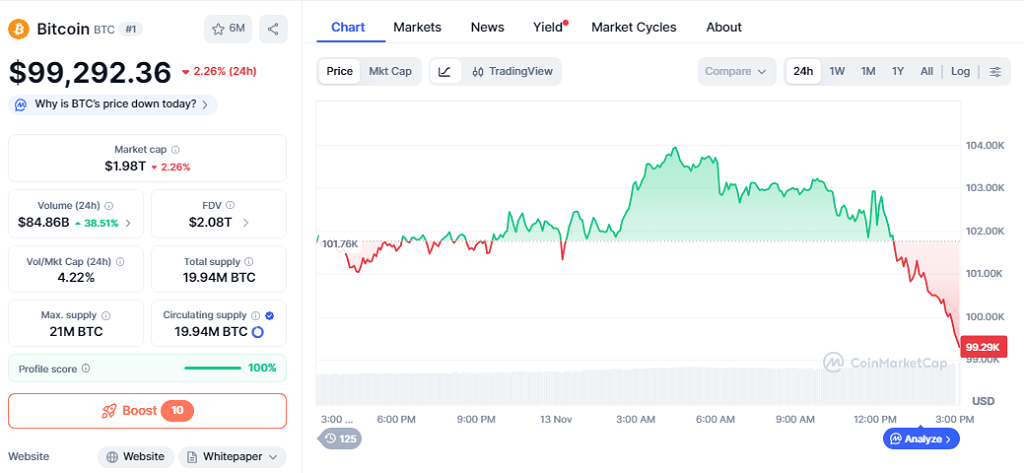Click the Volume (24h) info icon
Viewport: 1024px width, 473px height.
(x=109, y=205)
